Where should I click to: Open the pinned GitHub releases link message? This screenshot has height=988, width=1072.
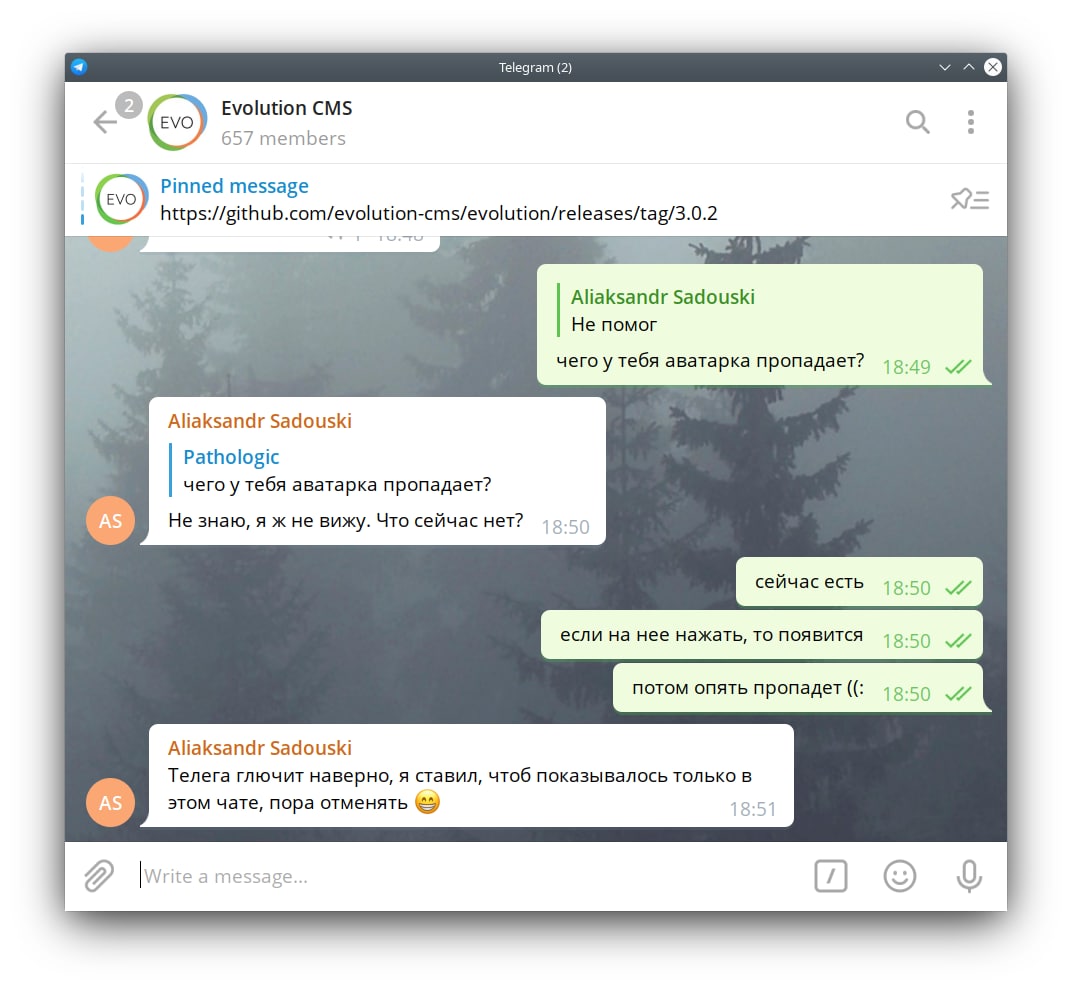[439, 213]
